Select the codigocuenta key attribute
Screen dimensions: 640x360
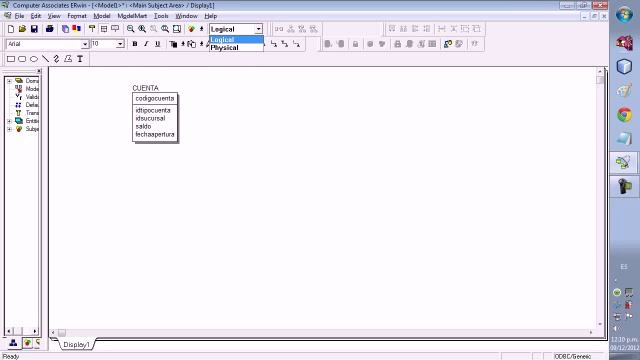pyautogui.click(x=155, y=98)
